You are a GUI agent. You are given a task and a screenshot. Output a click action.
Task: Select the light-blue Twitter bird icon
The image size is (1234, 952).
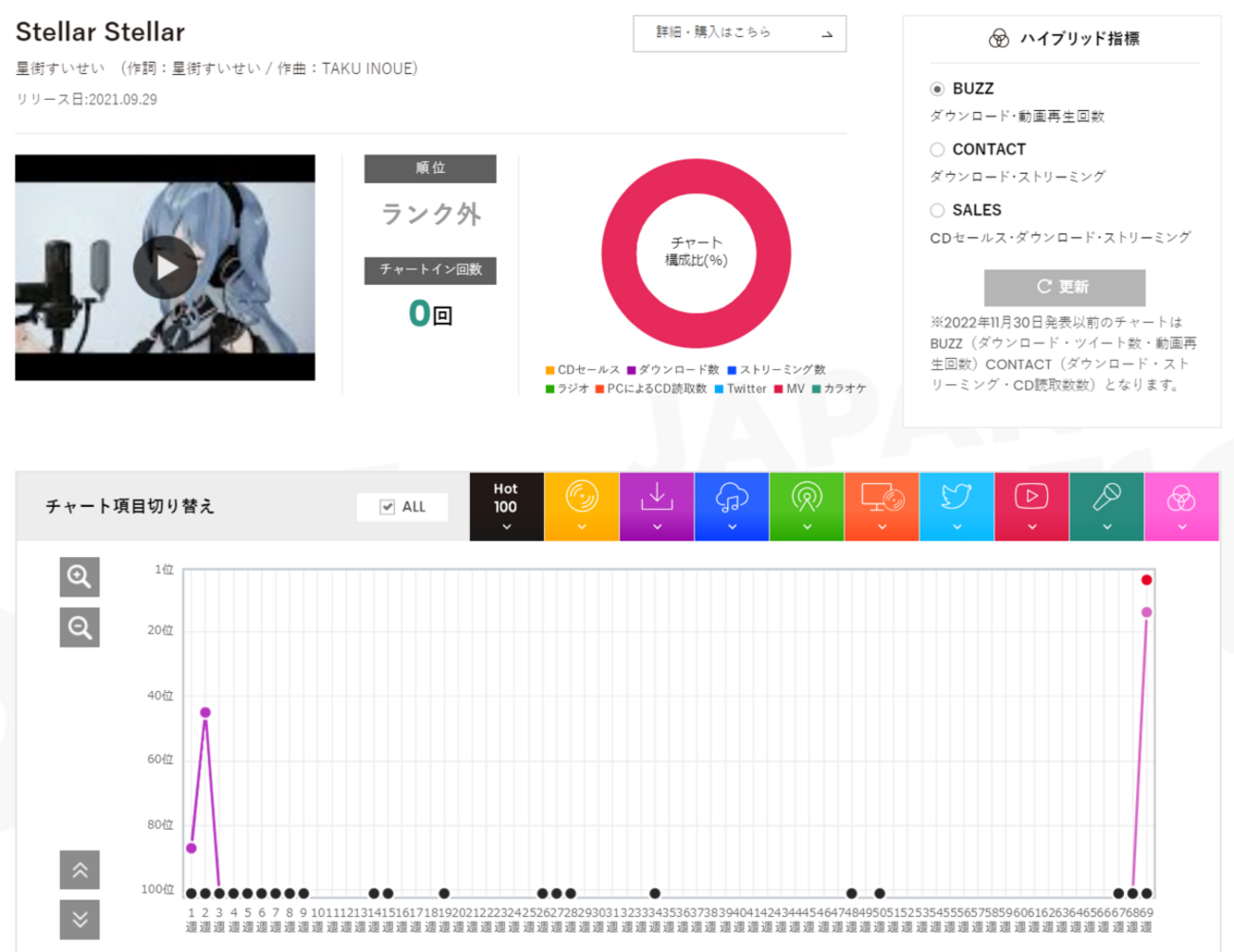(957, 496)
